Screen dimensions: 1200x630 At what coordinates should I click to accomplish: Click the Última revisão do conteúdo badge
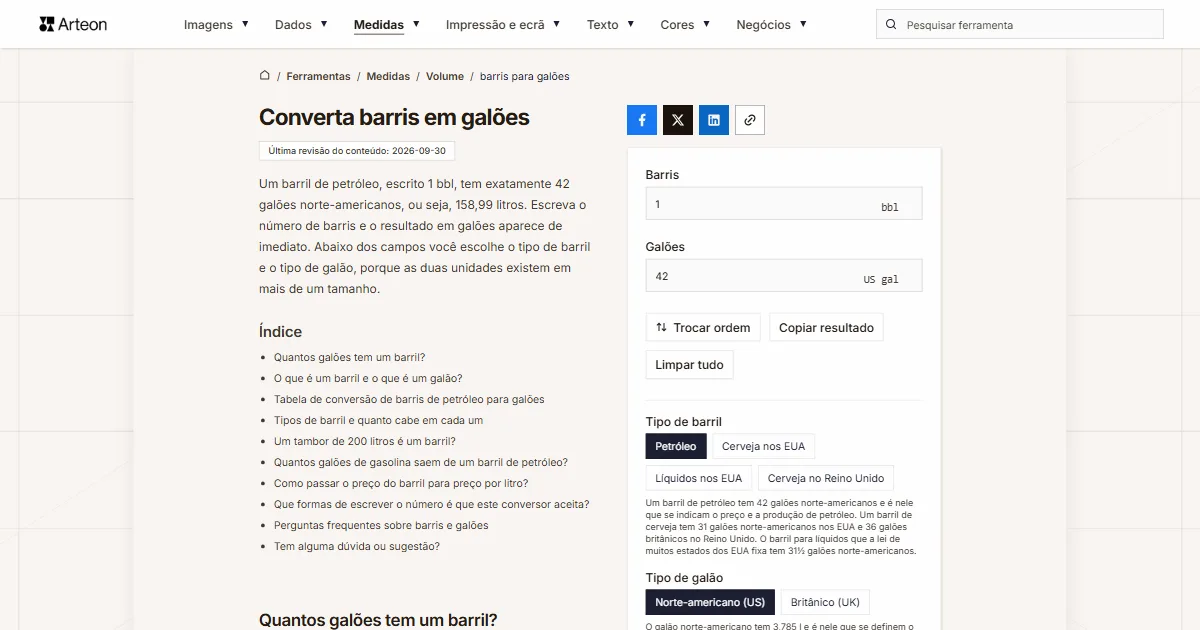(x=357, y=150)
